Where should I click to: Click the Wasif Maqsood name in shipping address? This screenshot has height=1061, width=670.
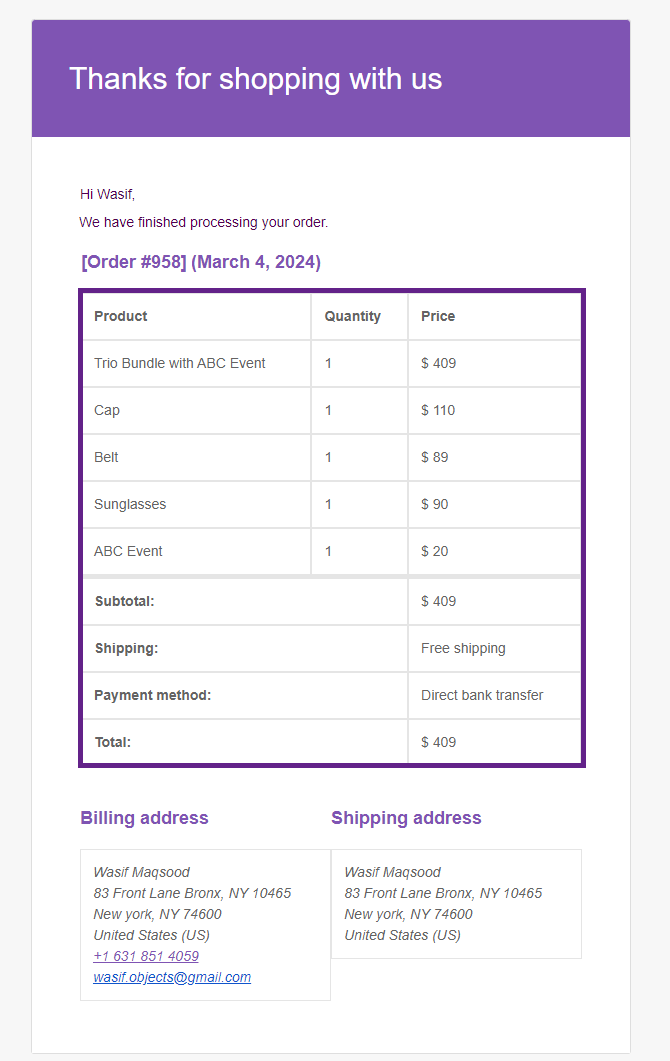(x=393, y=872)
